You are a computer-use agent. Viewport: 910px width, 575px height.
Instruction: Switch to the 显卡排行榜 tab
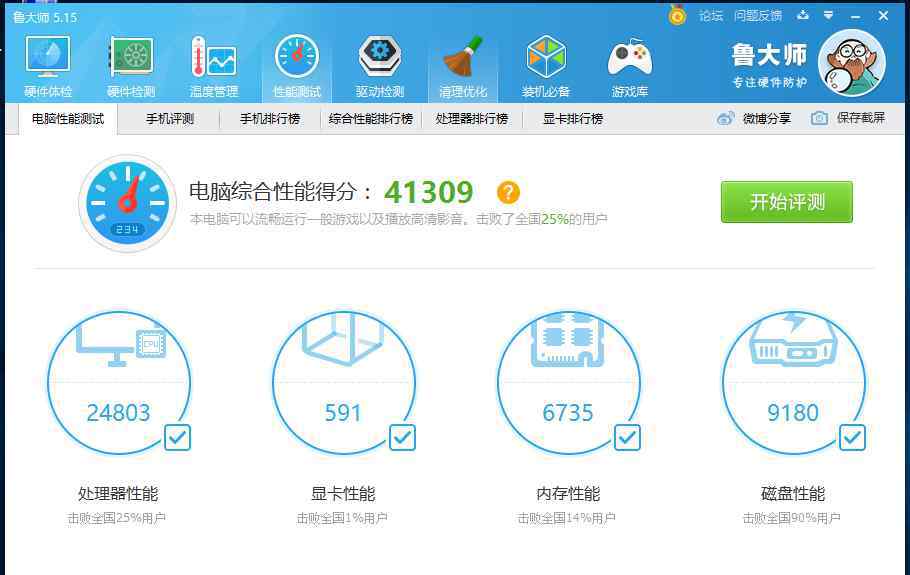[573, 119]
